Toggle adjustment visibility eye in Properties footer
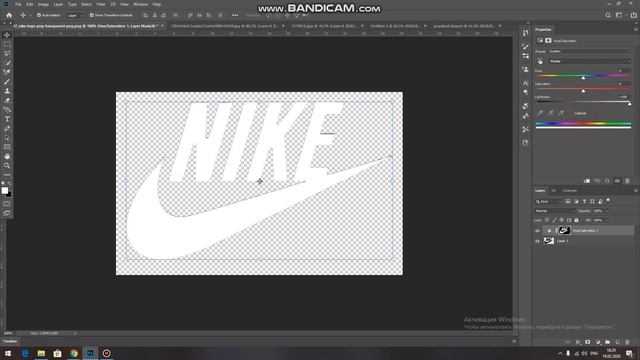 [617, 181]
